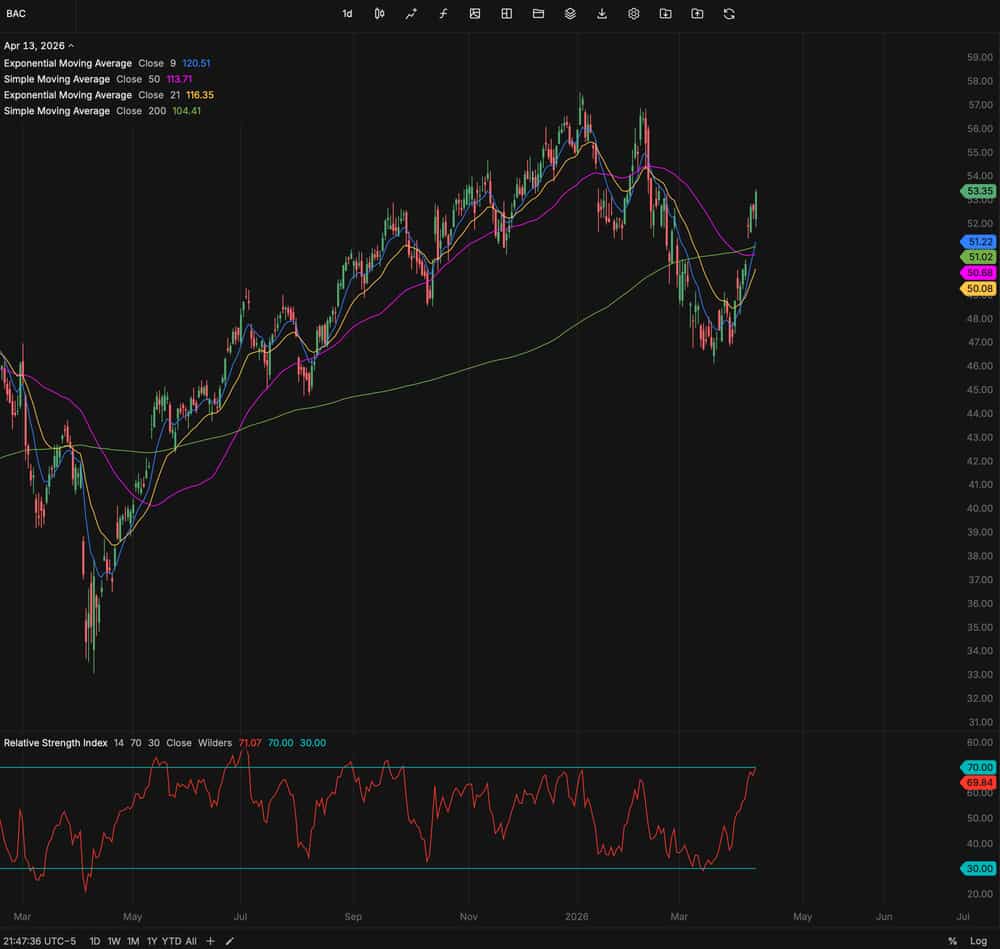
Task: Click the red RSI 69.84 tag
Action: tap(978, 783)
